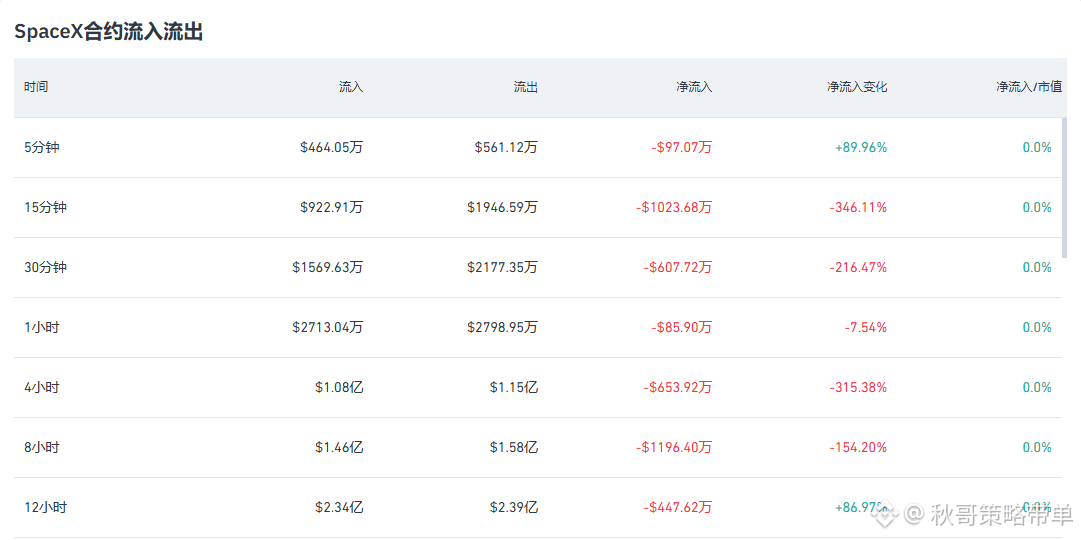Sort by the 流入 column header

point(351,88)
